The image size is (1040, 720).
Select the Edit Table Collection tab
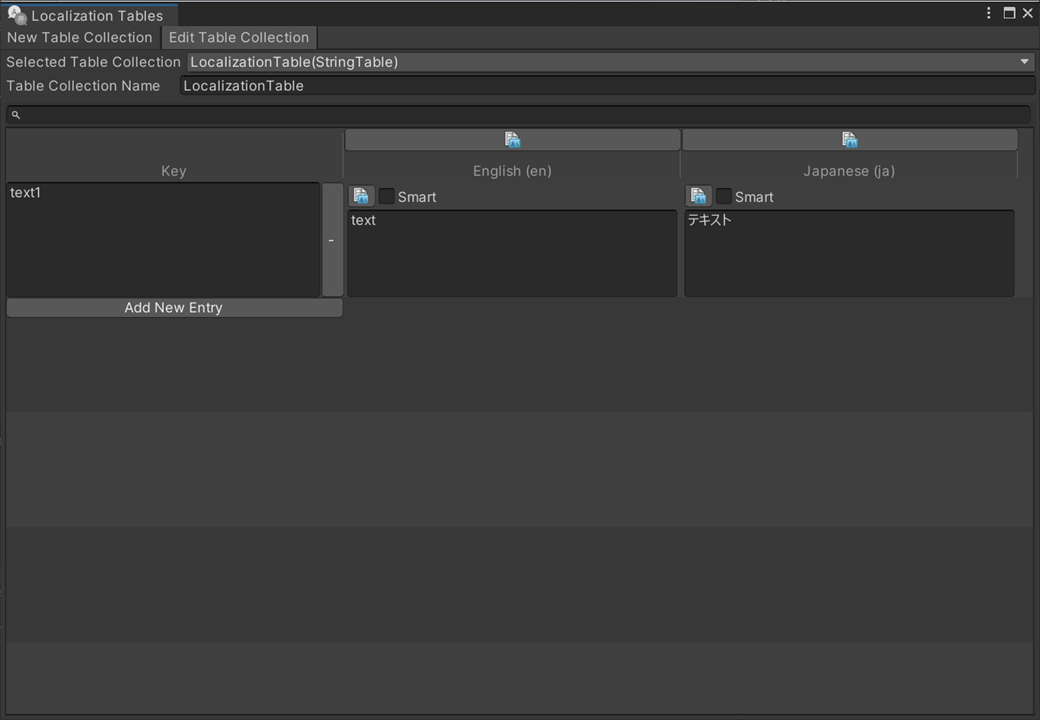(238, 37)
